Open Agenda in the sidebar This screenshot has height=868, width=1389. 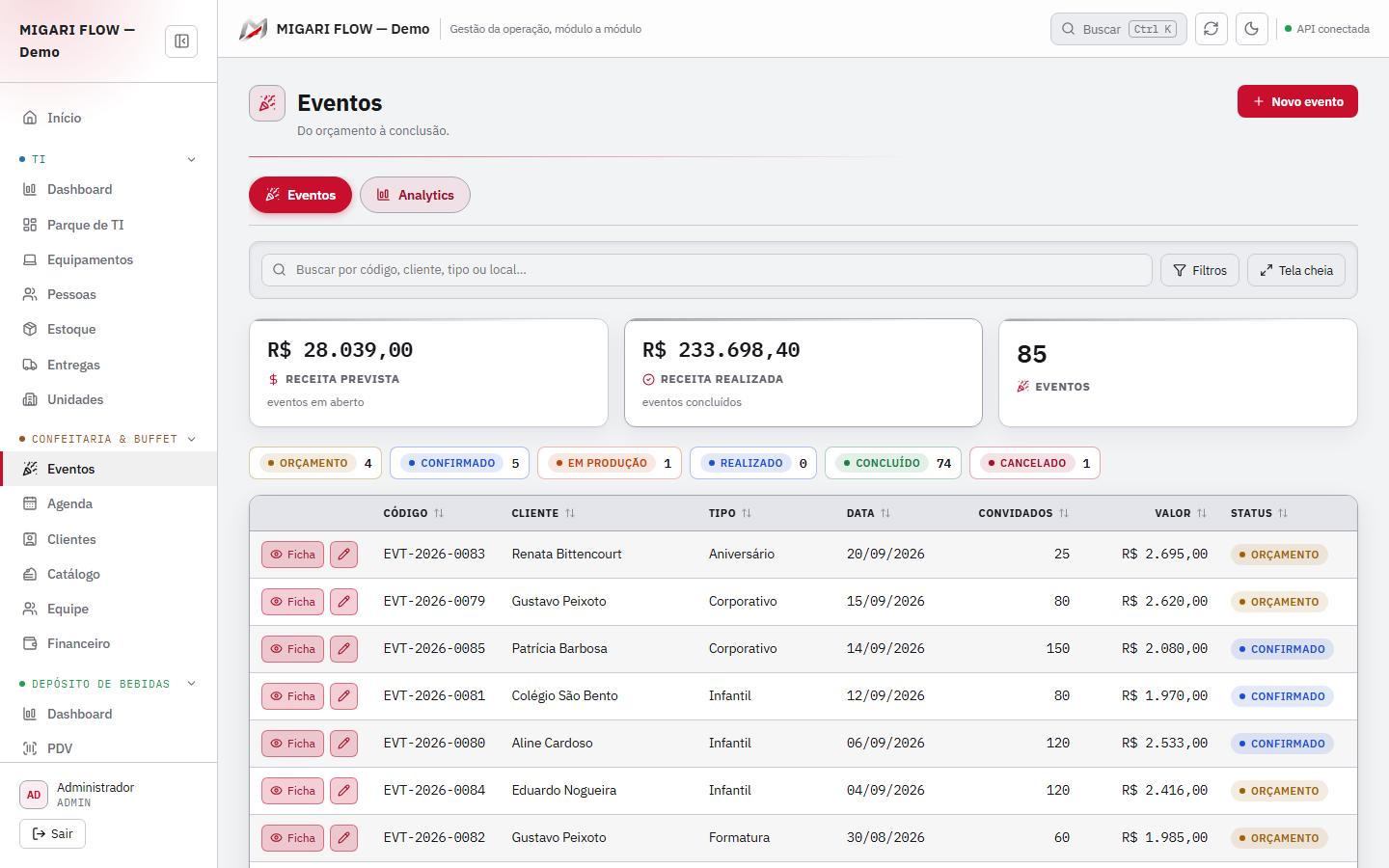[x=108, y=503]
